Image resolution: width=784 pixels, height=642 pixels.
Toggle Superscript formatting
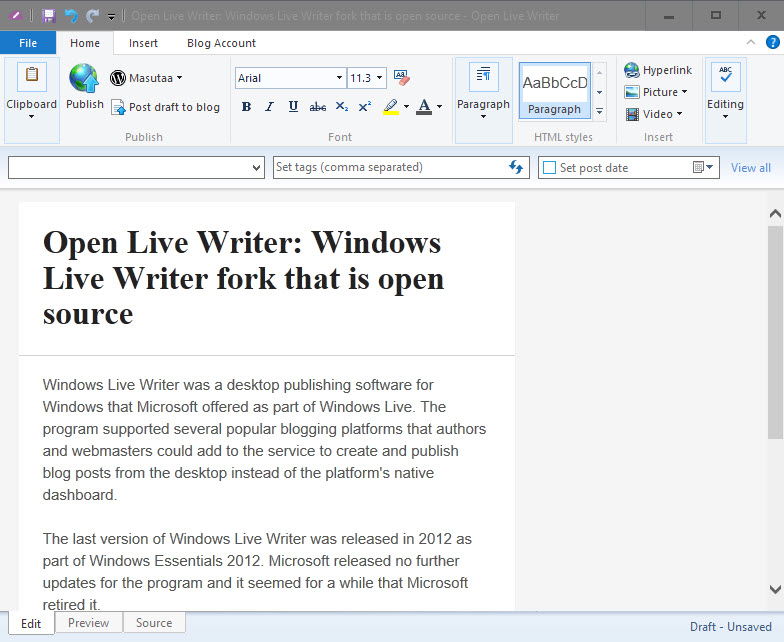point(365,106)
